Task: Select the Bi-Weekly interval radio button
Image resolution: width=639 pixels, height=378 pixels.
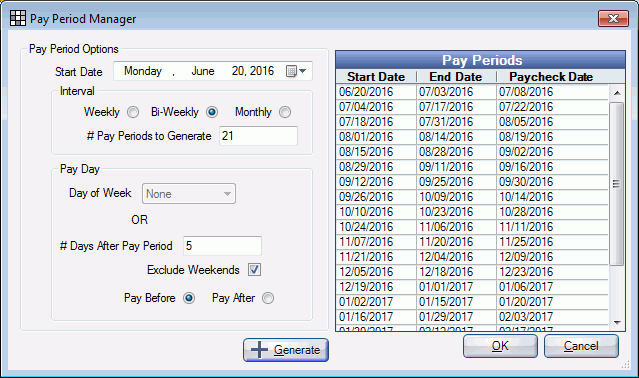Action: (x=212, y=112)
